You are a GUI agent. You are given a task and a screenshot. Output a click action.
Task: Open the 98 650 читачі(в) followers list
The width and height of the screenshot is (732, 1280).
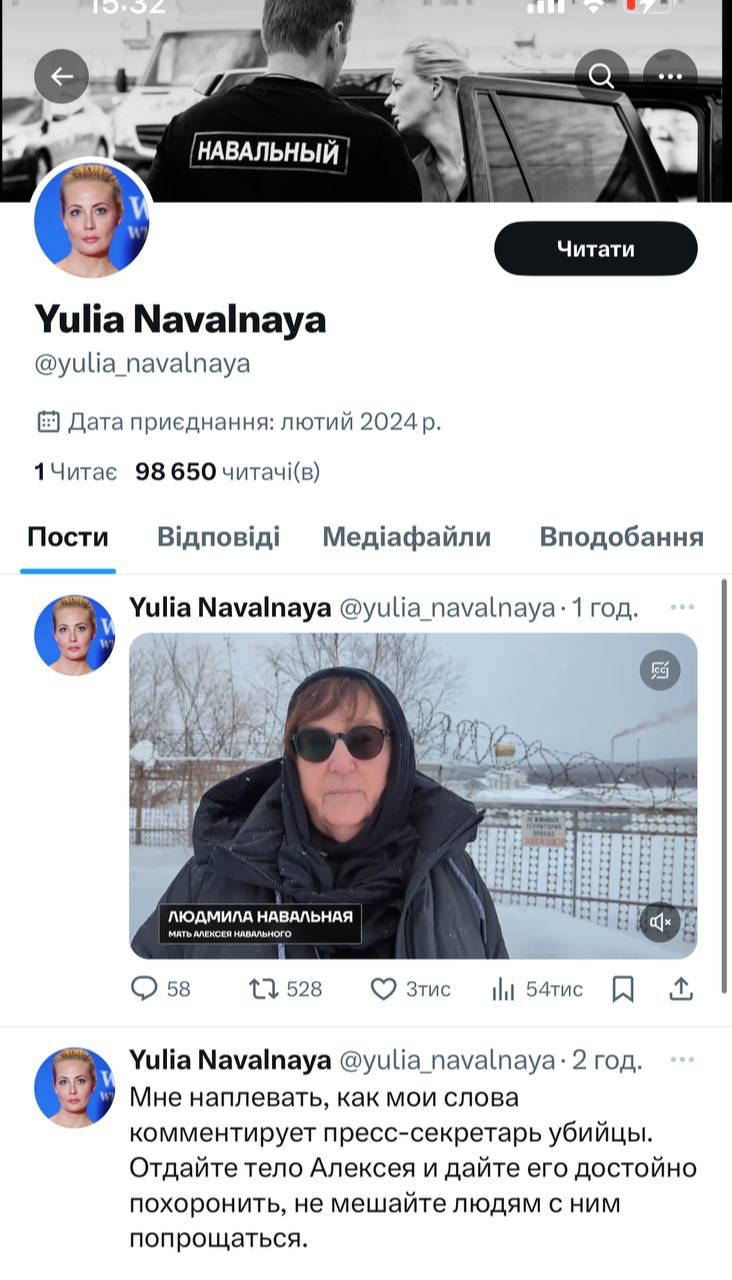[x=228, y=471]
